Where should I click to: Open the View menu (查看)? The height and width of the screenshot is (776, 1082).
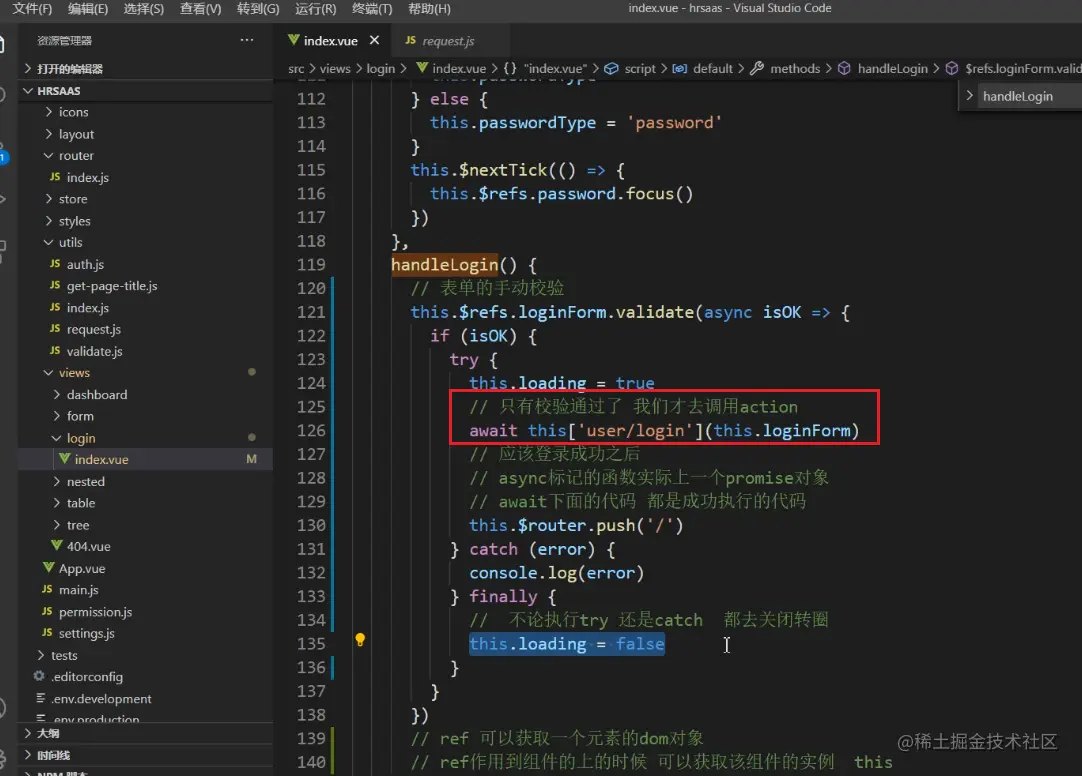click(x=200, y=9)
